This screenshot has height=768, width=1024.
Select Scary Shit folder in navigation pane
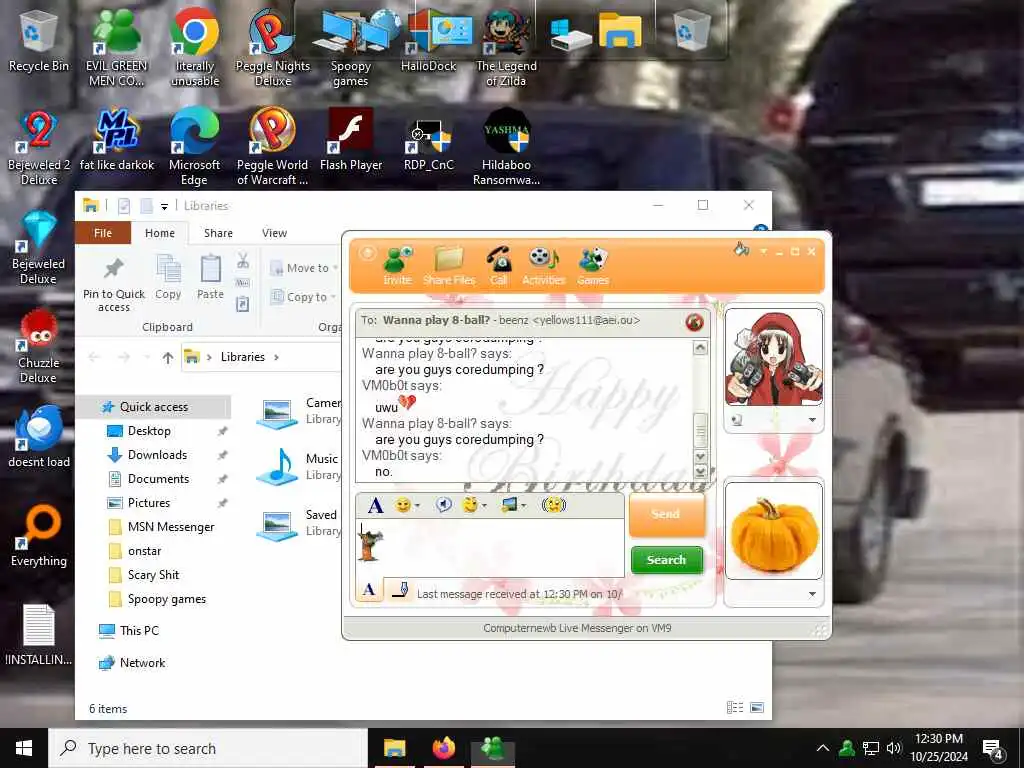coord(153,575)
